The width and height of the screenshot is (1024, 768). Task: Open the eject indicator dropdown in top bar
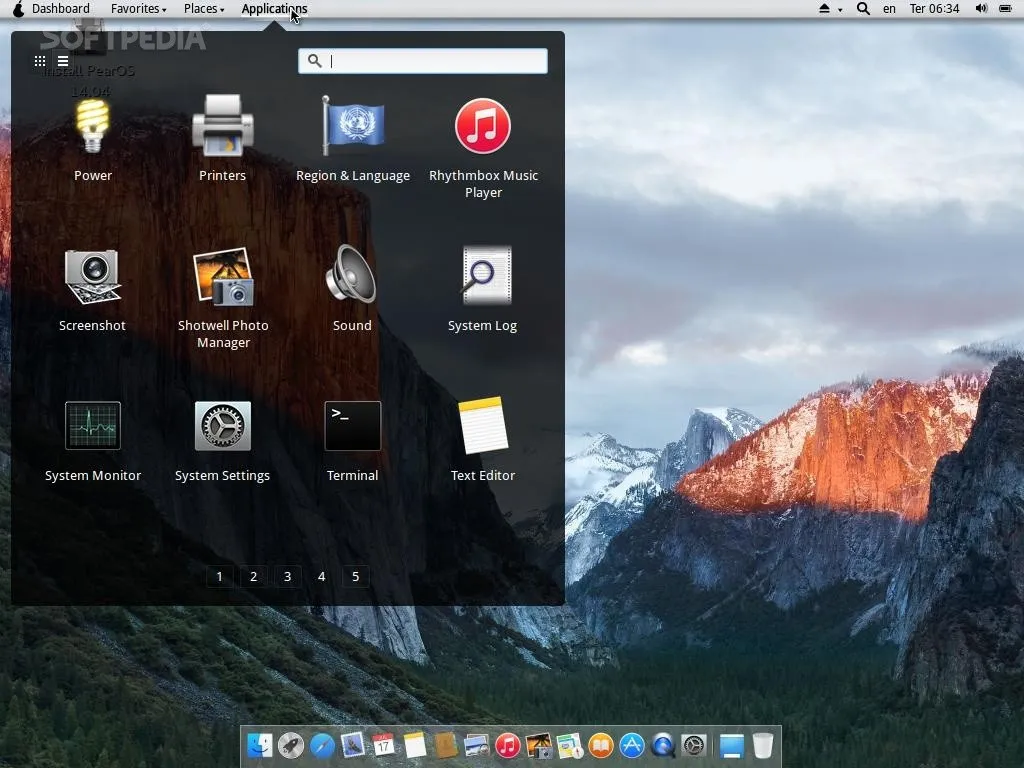830,9
